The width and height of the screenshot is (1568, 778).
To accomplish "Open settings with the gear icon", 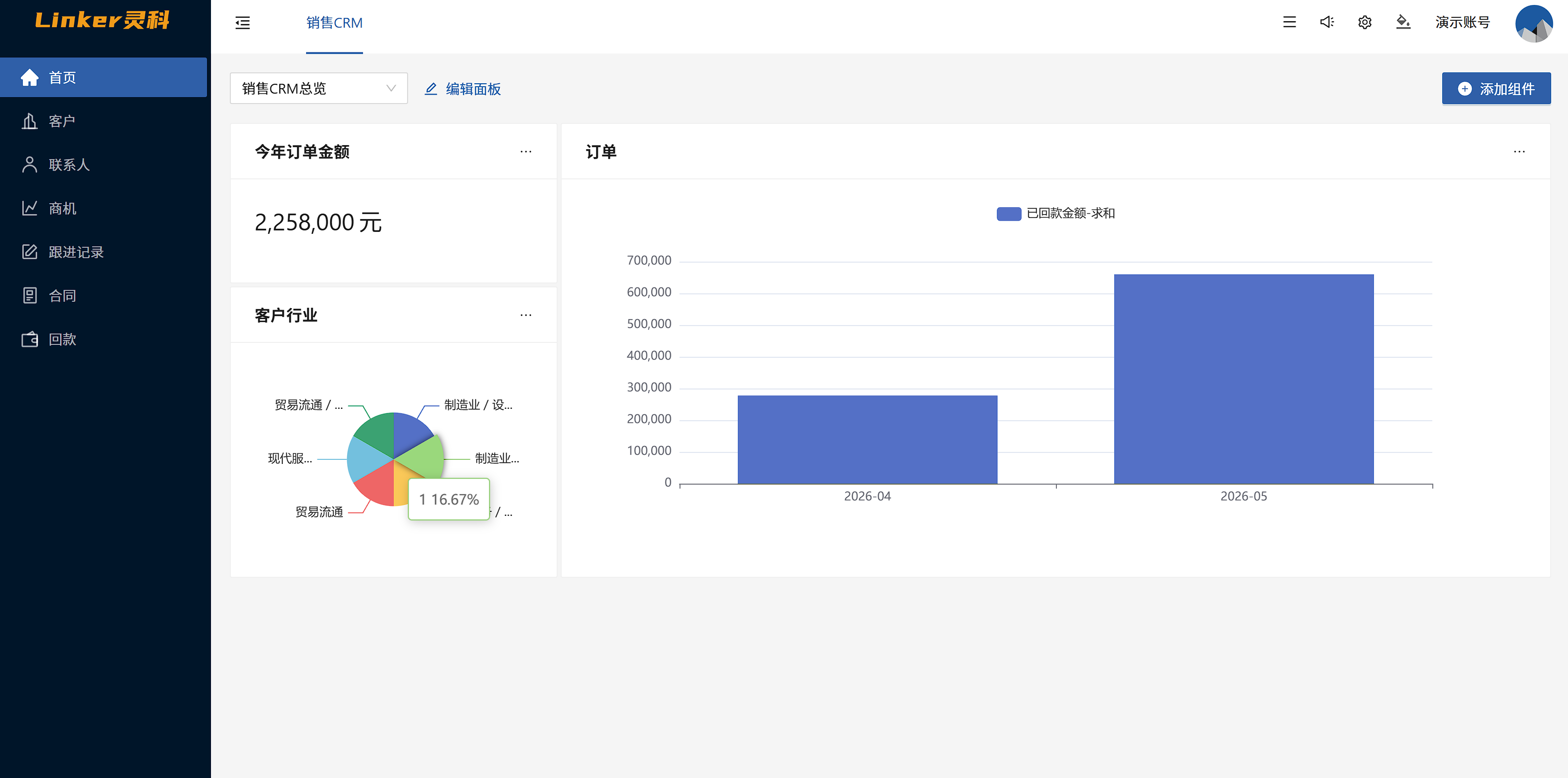I will coord(1365,22).
